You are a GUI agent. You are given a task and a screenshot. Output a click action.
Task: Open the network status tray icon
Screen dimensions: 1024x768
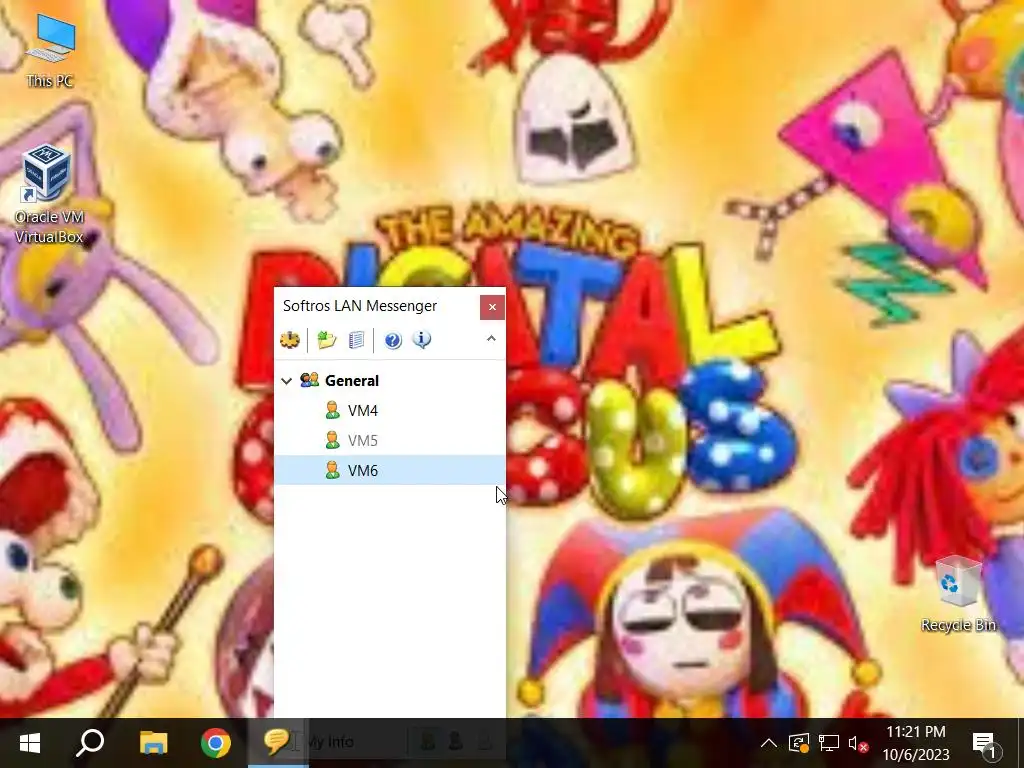pos(829,743)
